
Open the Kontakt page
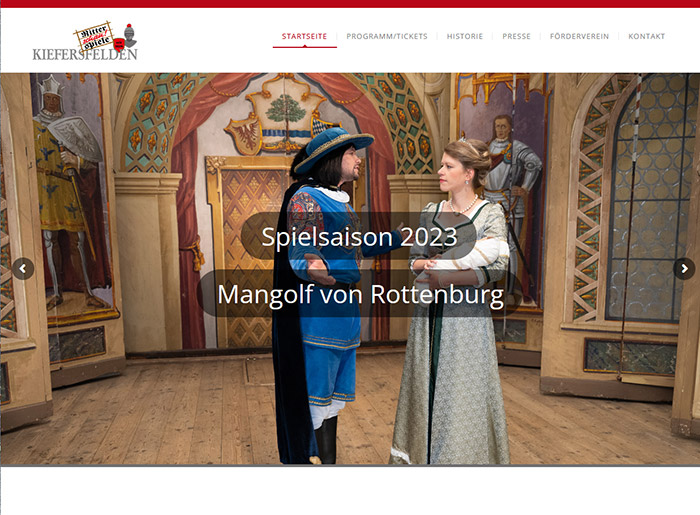tap(646, 36)
